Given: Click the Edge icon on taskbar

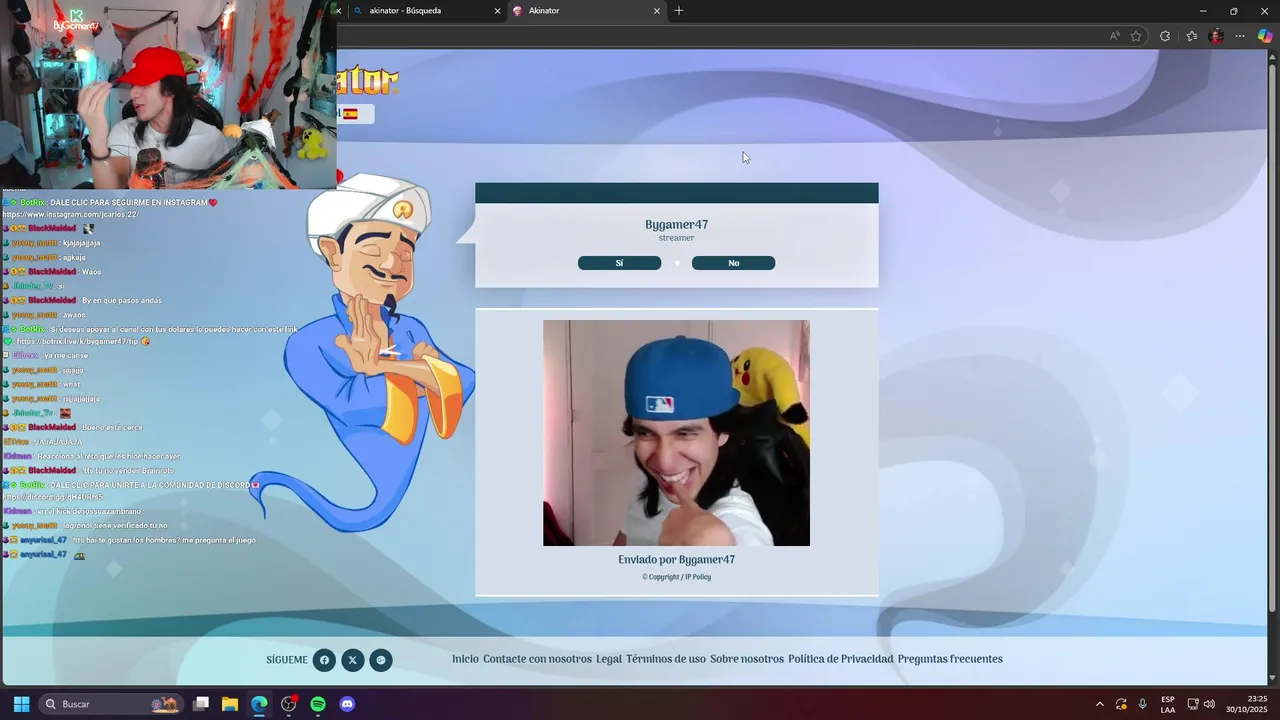Looking at the screenshot, I should 259,704.
